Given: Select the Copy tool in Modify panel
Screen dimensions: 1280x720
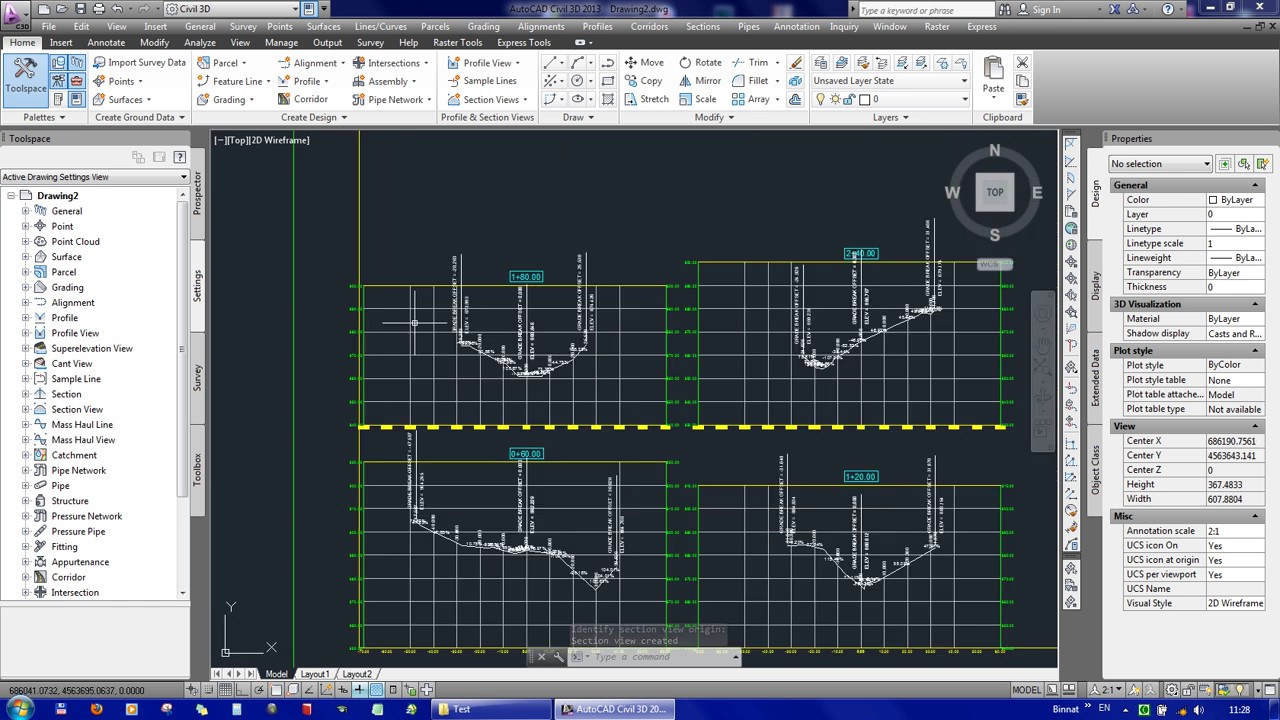Looking at the screenshot, I should [x=643, y=81].
